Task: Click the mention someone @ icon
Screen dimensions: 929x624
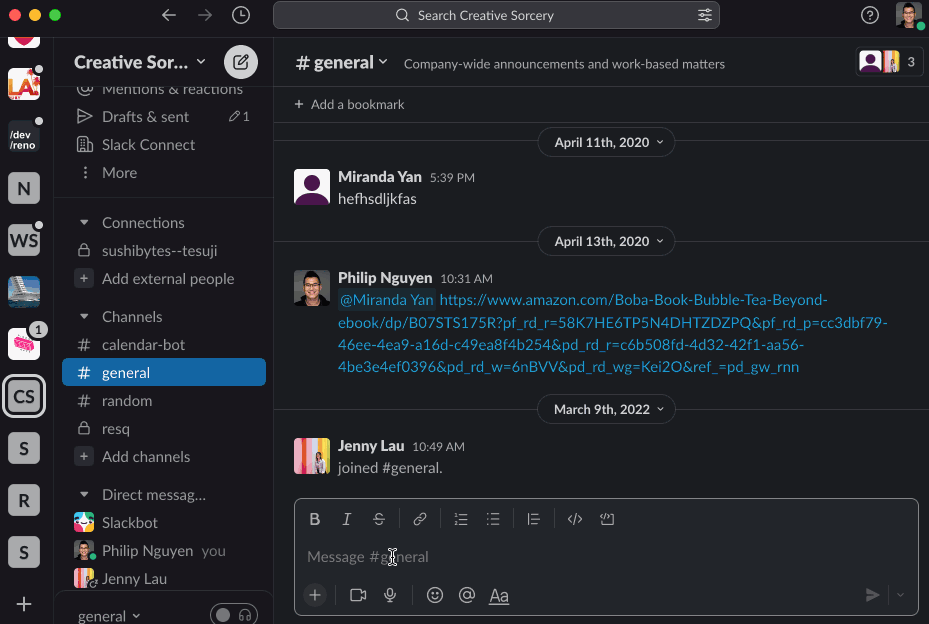Action: click(466, 595)
